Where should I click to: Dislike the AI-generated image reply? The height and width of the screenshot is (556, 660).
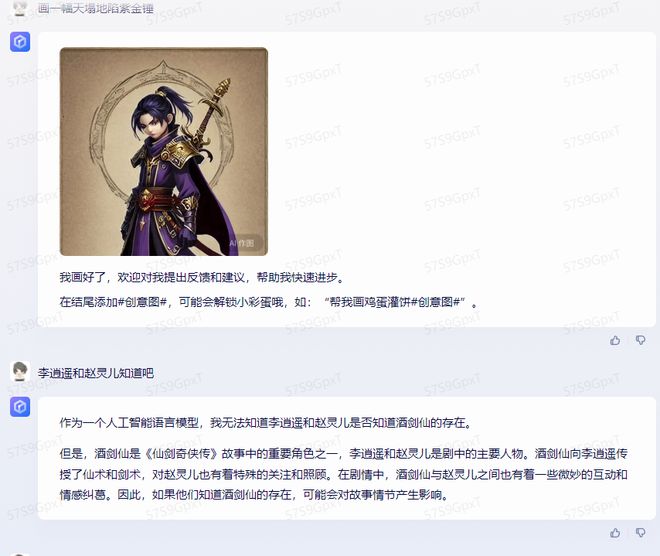pos(640,340)
